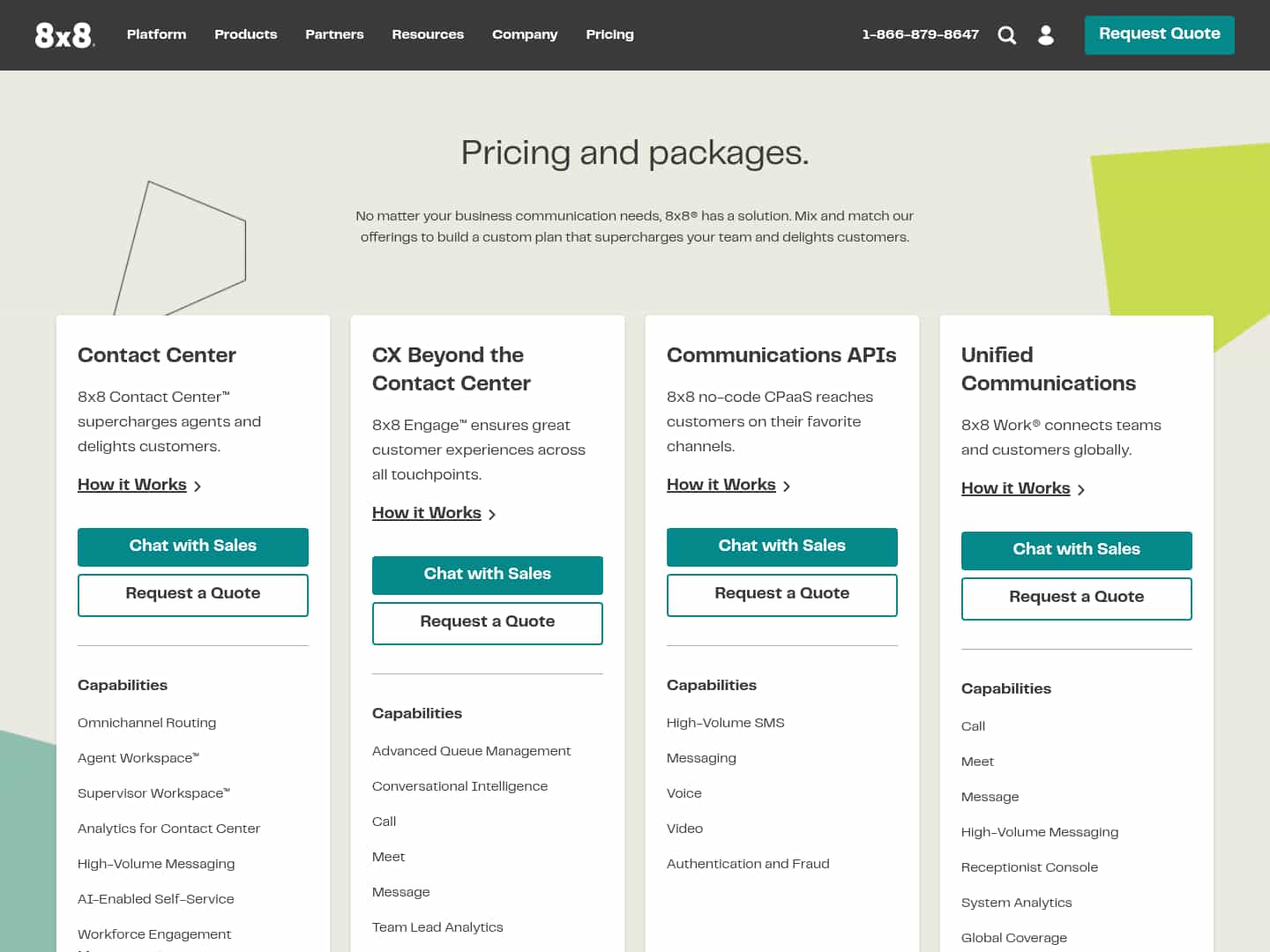Click Conversational Intelligence under CX capabilities

[x=459, y=786]
